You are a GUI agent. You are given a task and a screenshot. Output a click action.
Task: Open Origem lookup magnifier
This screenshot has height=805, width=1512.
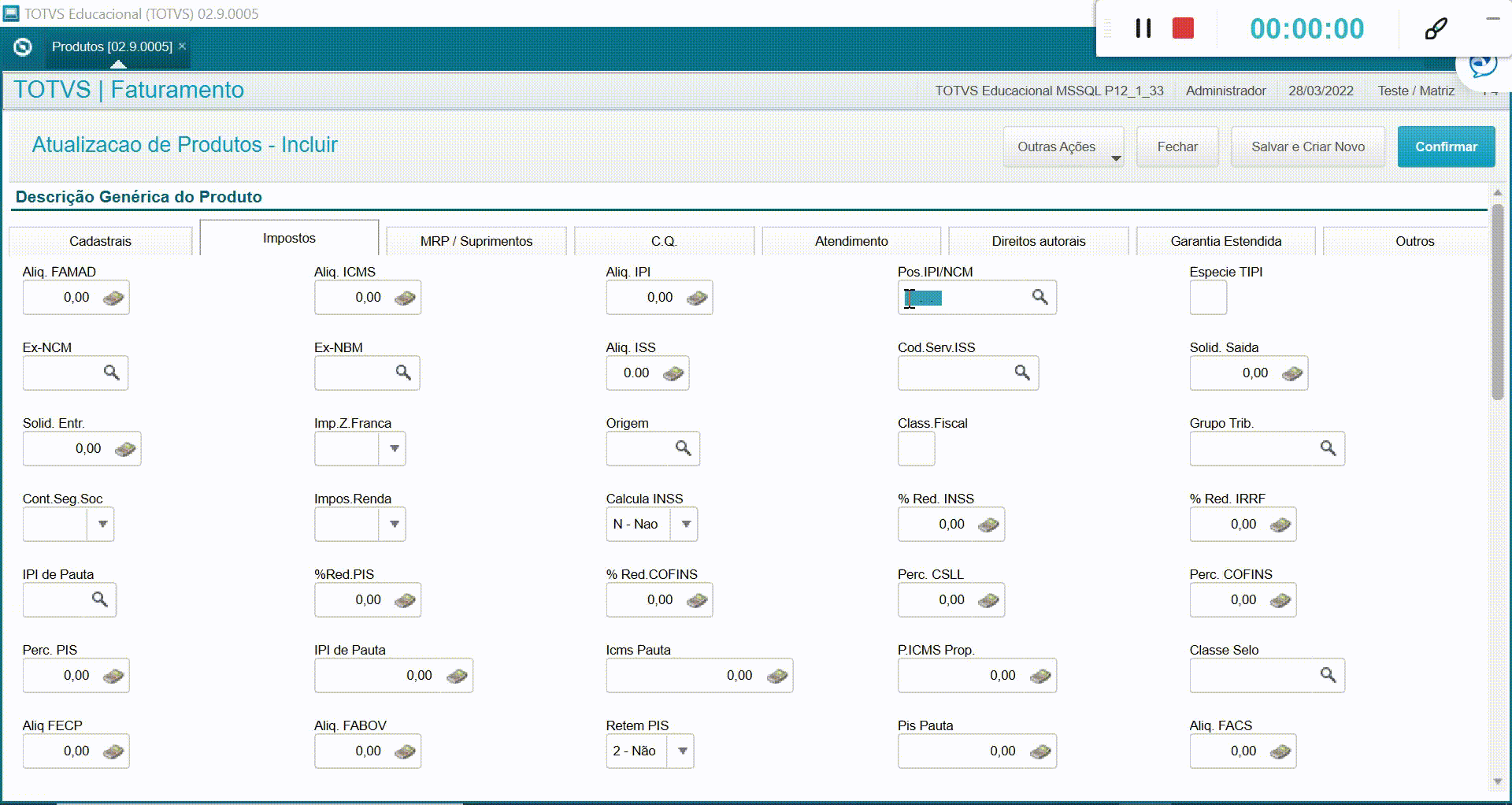click(x=684, y=448)
